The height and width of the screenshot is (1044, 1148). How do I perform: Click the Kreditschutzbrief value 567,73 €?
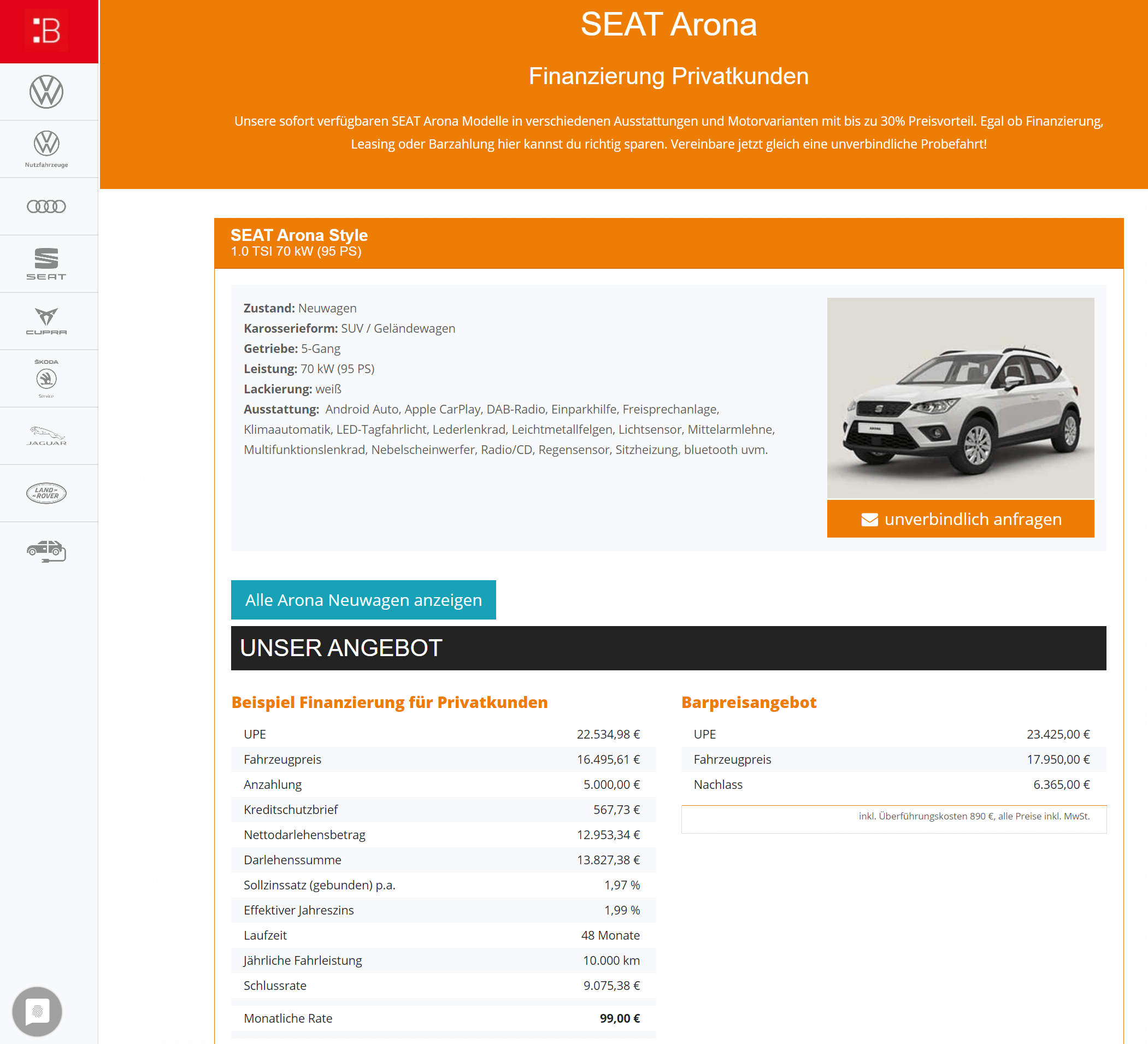click(617, 809)
